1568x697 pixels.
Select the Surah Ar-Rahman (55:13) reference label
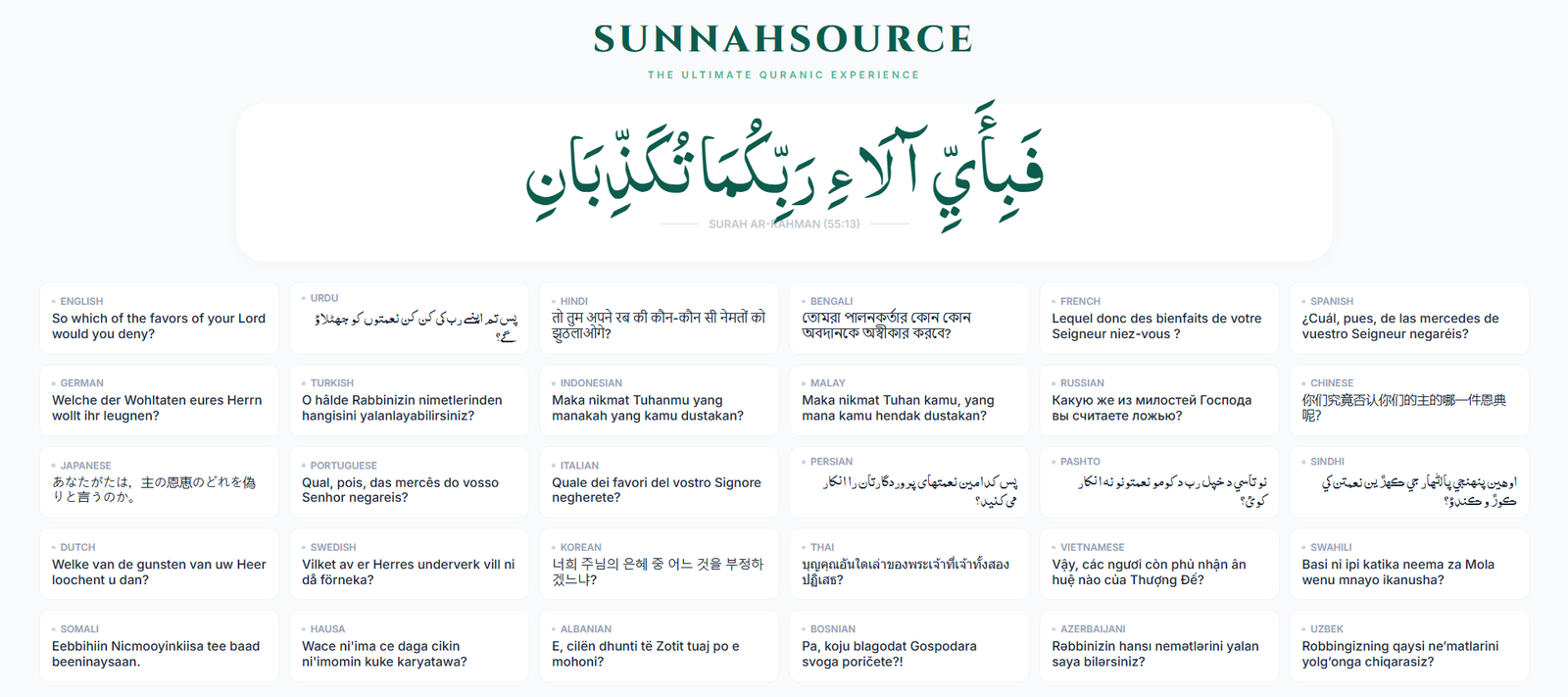click(x=783, y=224)
